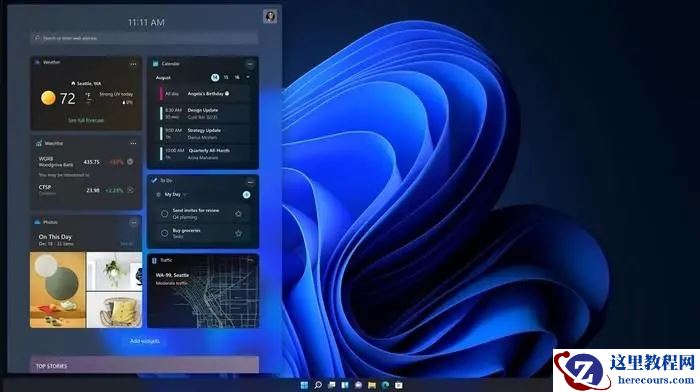This screenshot has width=700, height=392.
Task: Select the WGRB Woodgrove Bank row
Action: click(x=86, y=162)
